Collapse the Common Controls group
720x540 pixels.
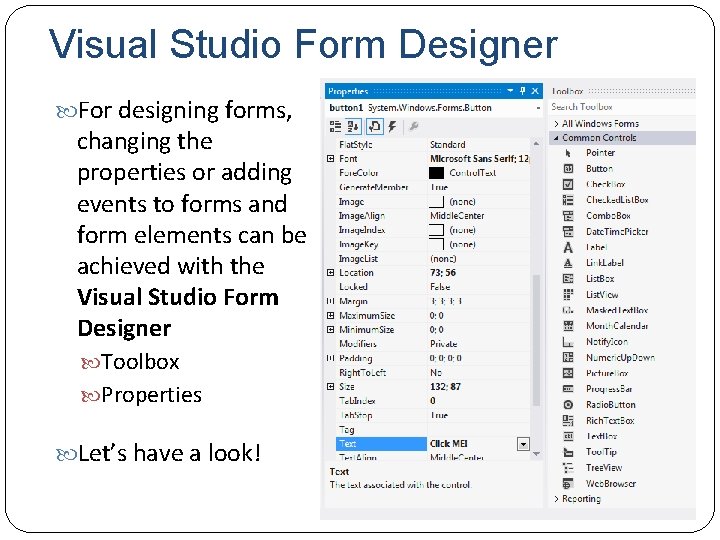[556, 138]
